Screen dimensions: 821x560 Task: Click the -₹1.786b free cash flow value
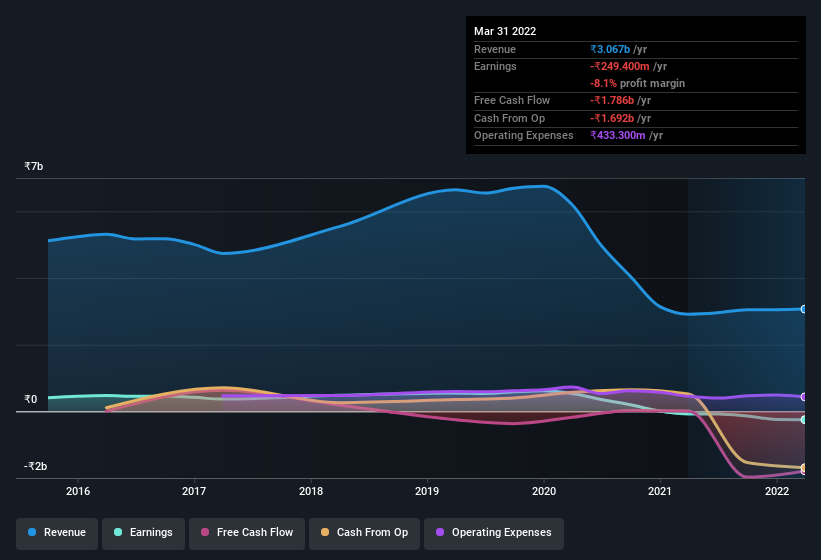pos(612,100)
